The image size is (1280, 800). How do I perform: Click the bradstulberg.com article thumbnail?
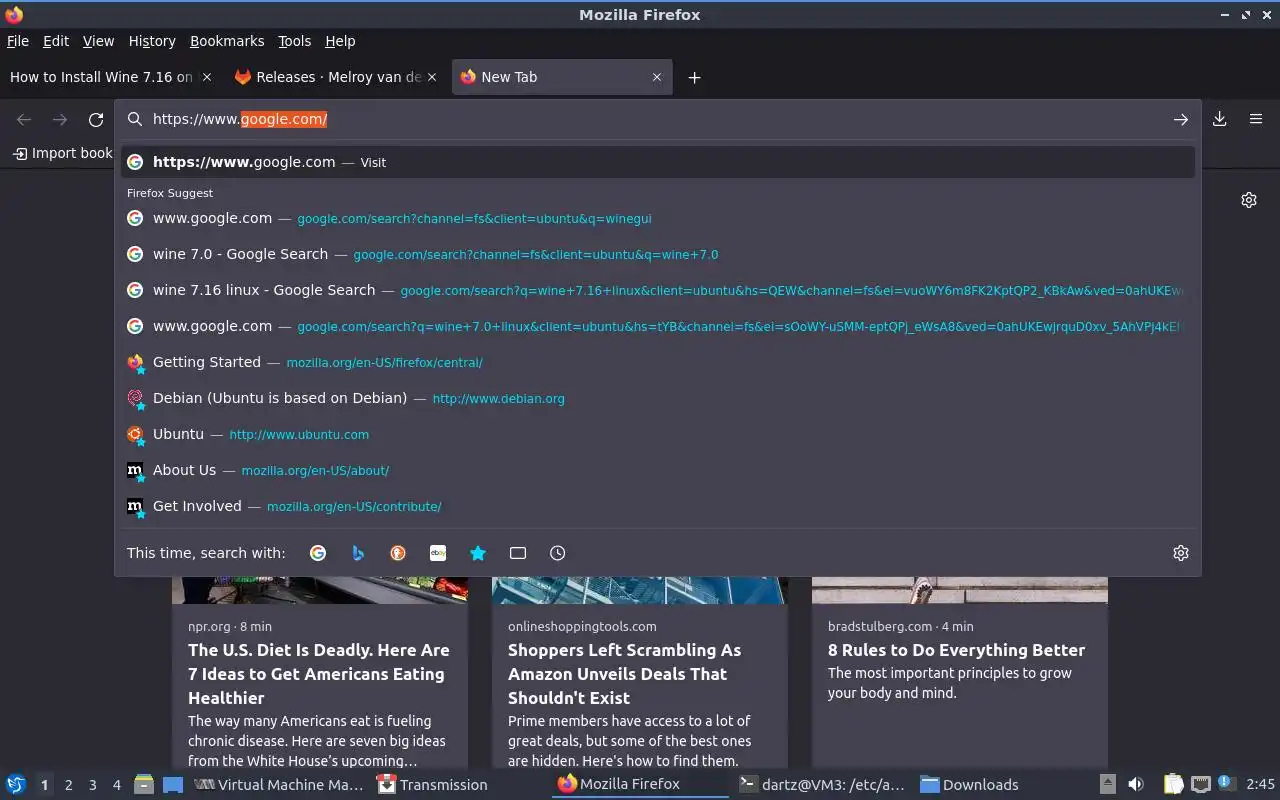(x=960, y=590)
